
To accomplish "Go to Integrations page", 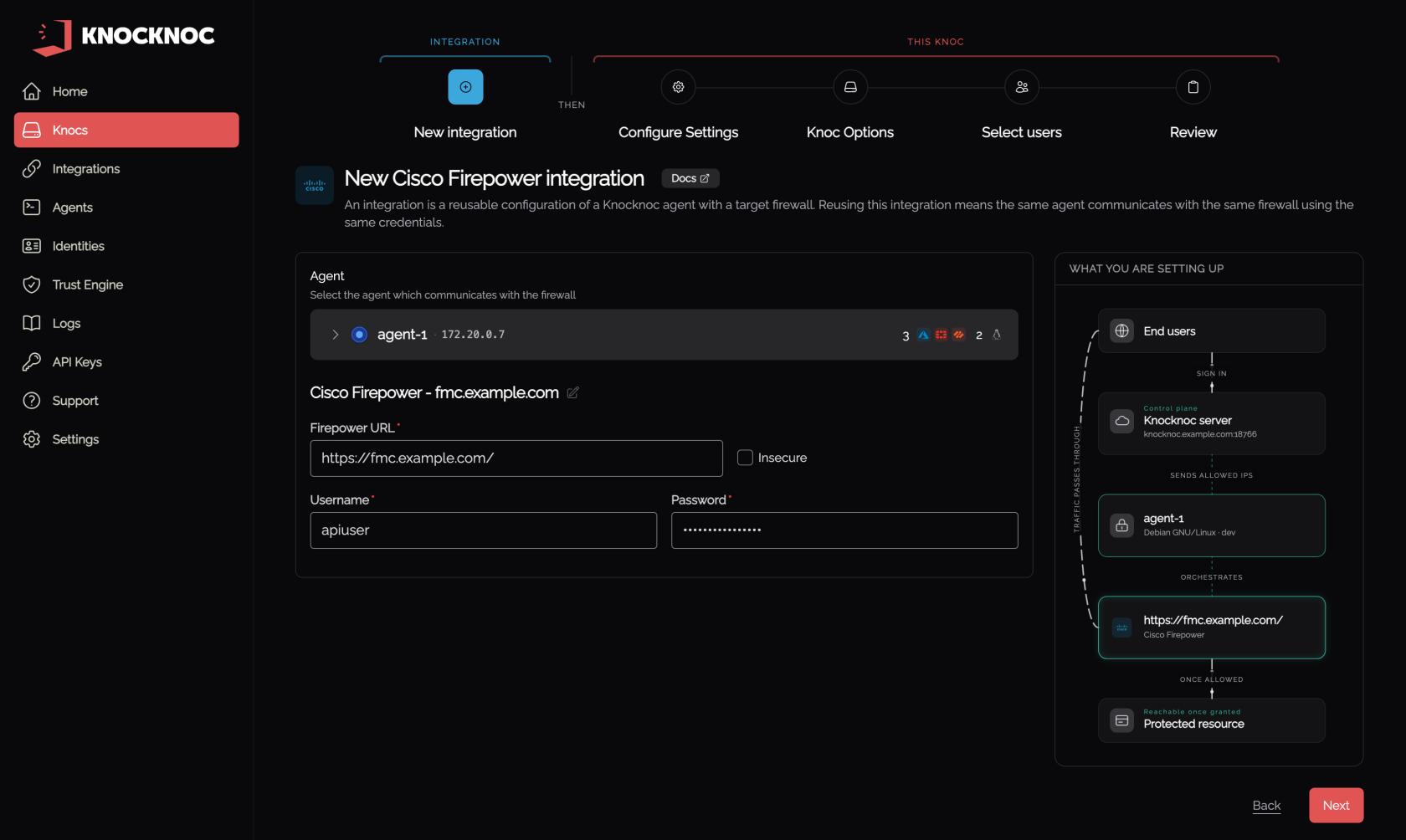I will coord(126,169).
